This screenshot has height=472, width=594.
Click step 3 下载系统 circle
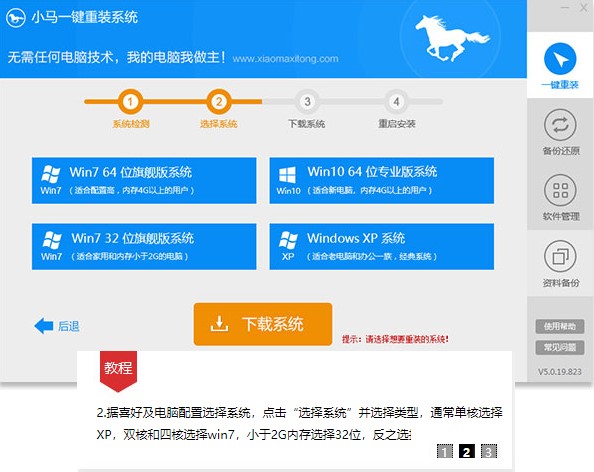[307, 102]
